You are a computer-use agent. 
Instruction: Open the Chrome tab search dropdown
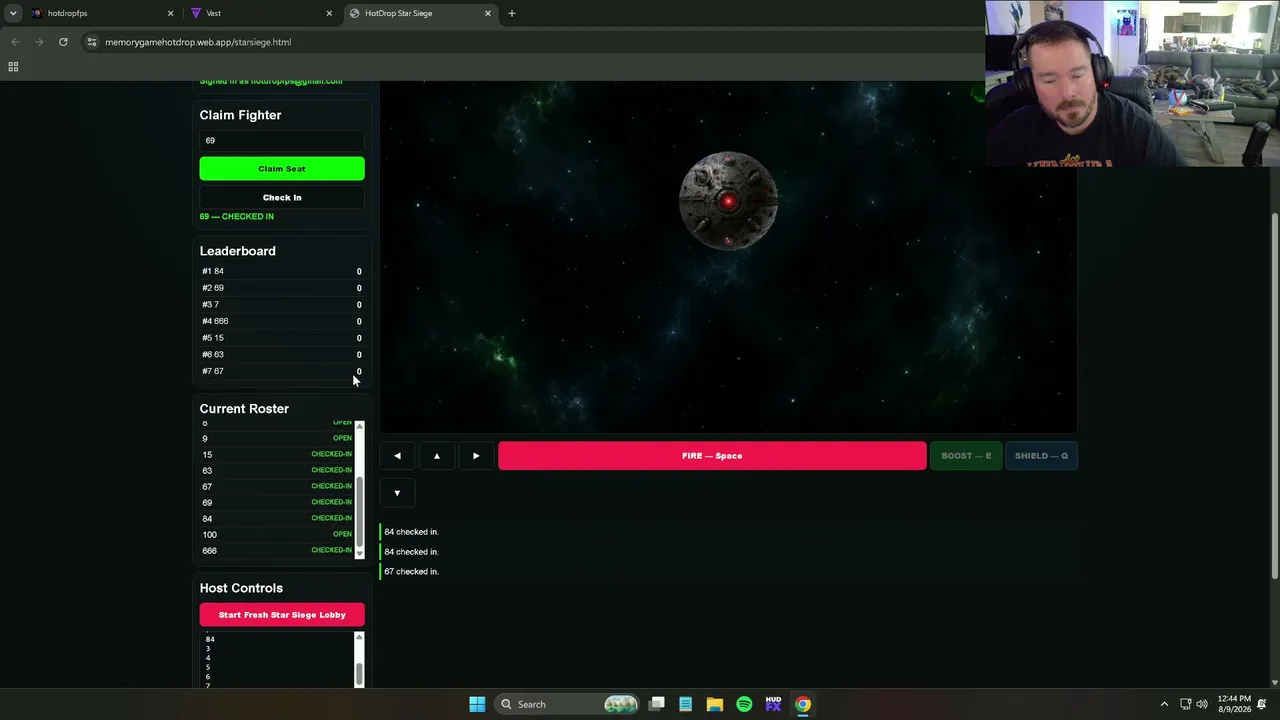click(x=13, y=13)
